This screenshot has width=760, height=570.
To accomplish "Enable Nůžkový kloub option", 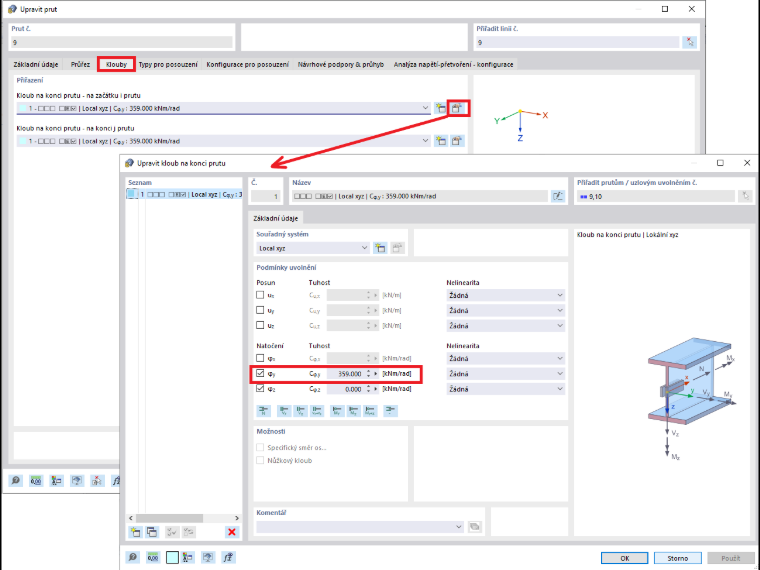I will [x=260, y=460].
